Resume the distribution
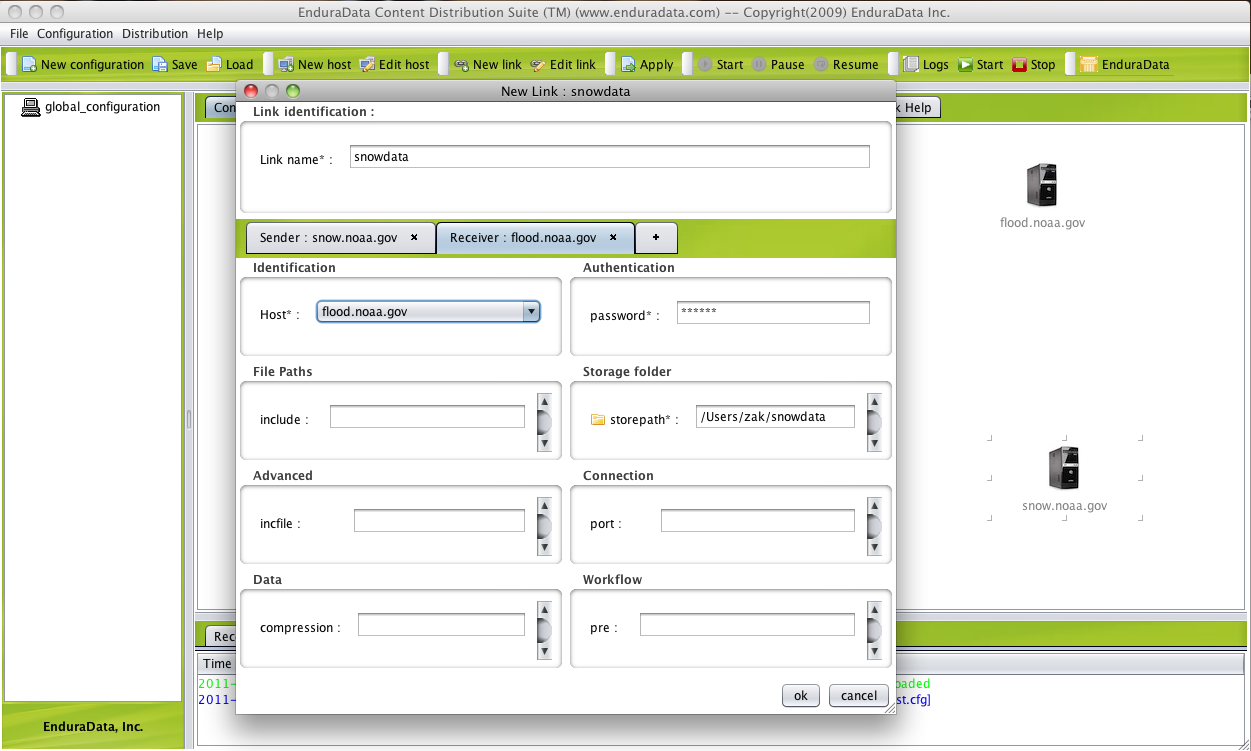Screen dimensions: 1251x751 (x=845, y=64)
